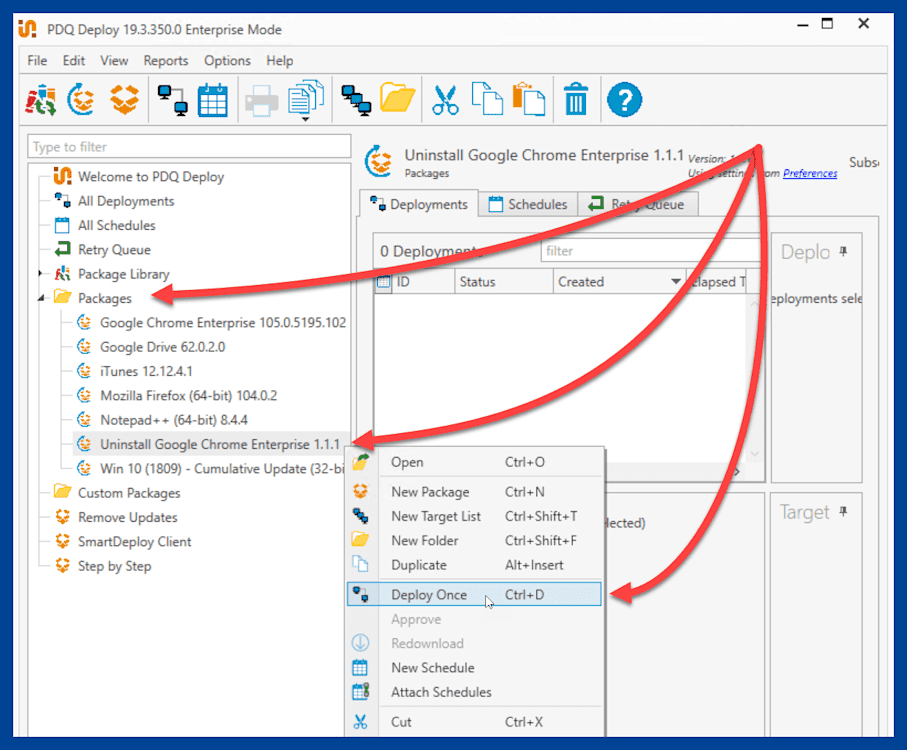Toggle the pin on the Target panel
This screenshot has width=907, height=750.
(x=842, y=512)
